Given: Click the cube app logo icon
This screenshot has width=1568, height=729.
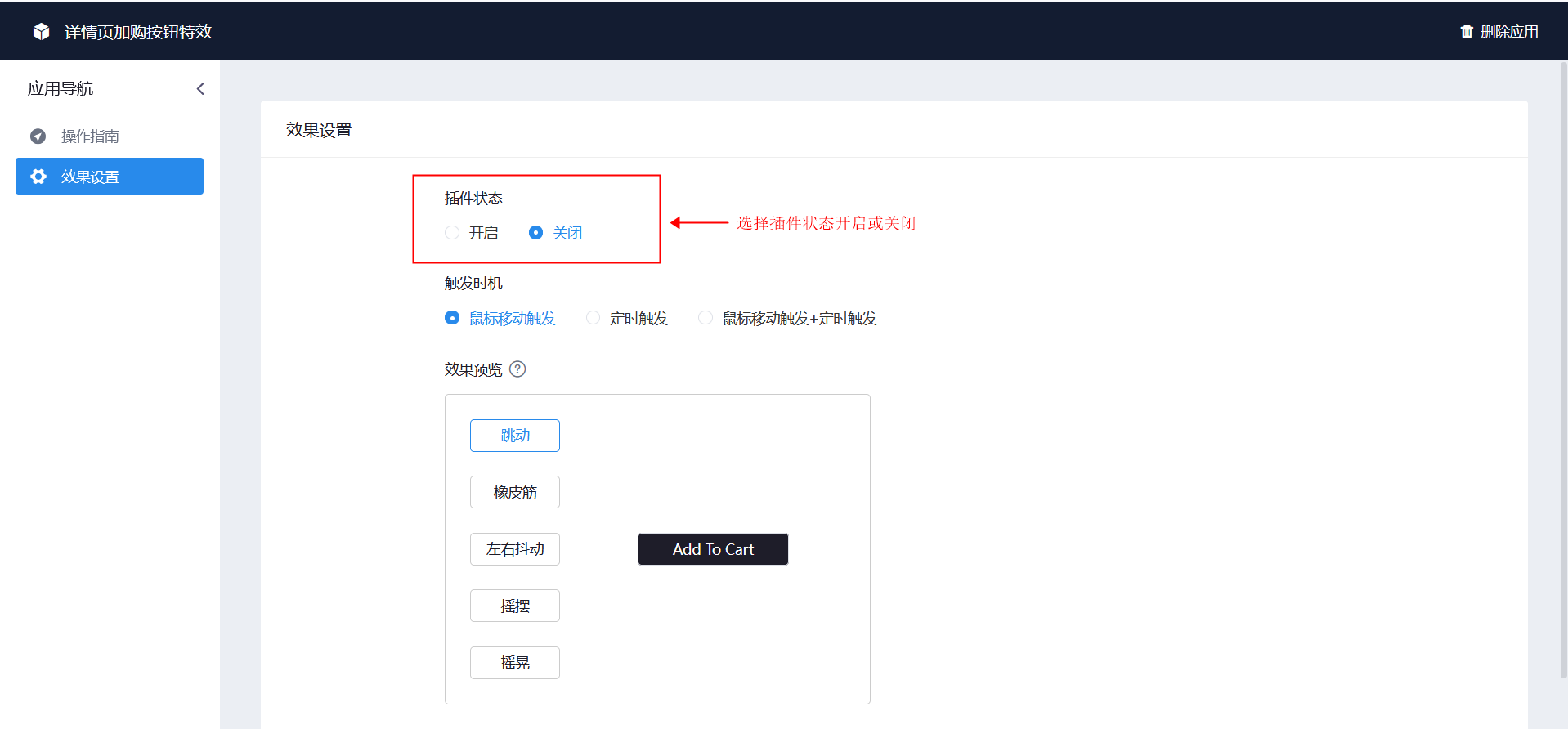Looking at the screenshot, I should click(x=41, y=32).
